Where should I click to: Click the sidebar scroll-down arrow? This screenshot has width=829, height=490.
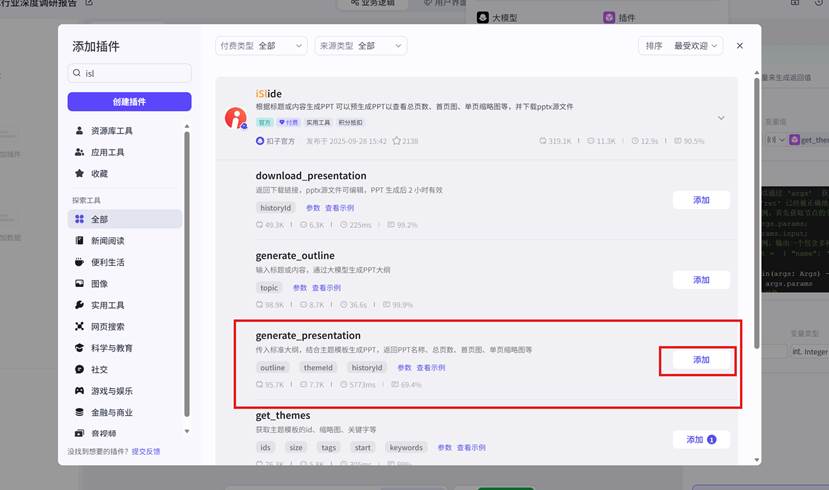click(x=187, y=431)
